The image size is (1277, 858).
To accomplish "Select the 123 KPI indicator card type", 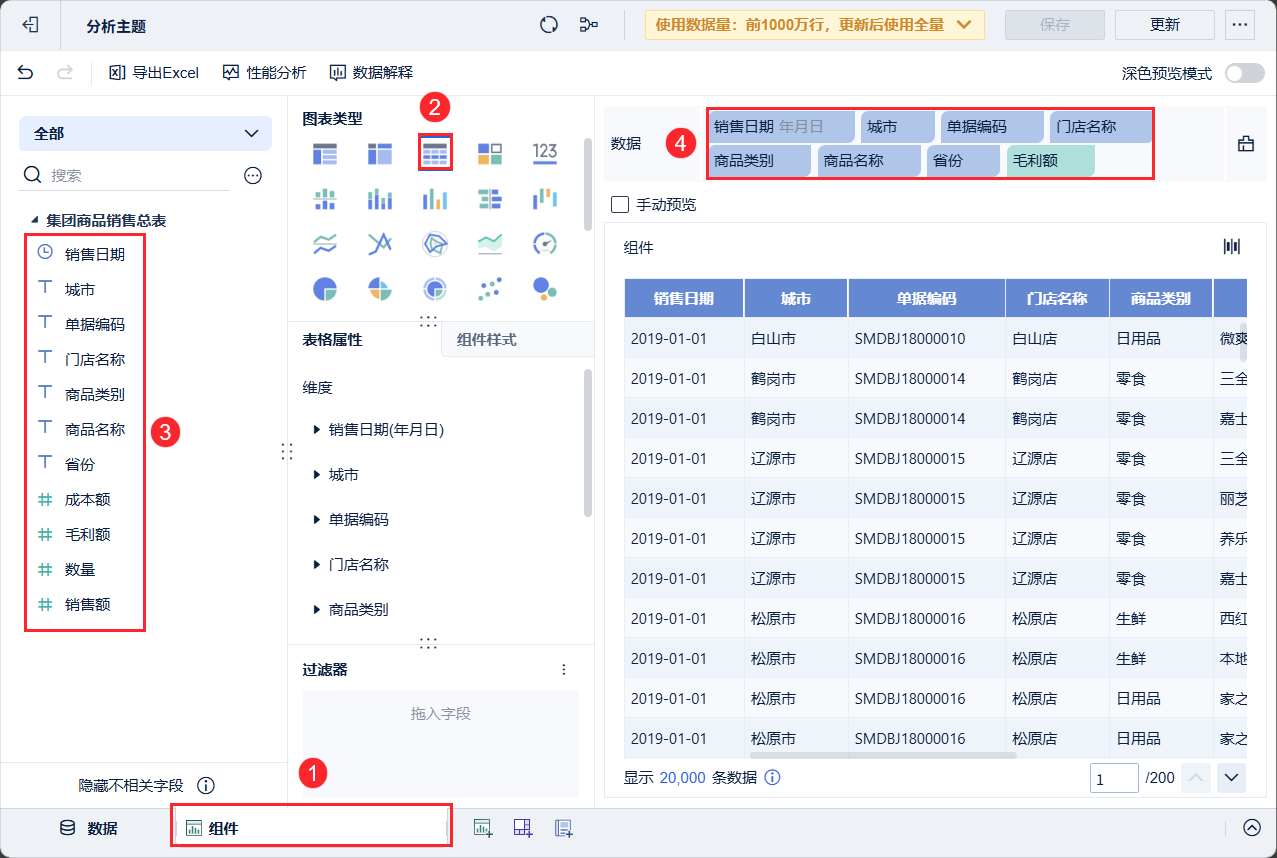I will 545,152.
